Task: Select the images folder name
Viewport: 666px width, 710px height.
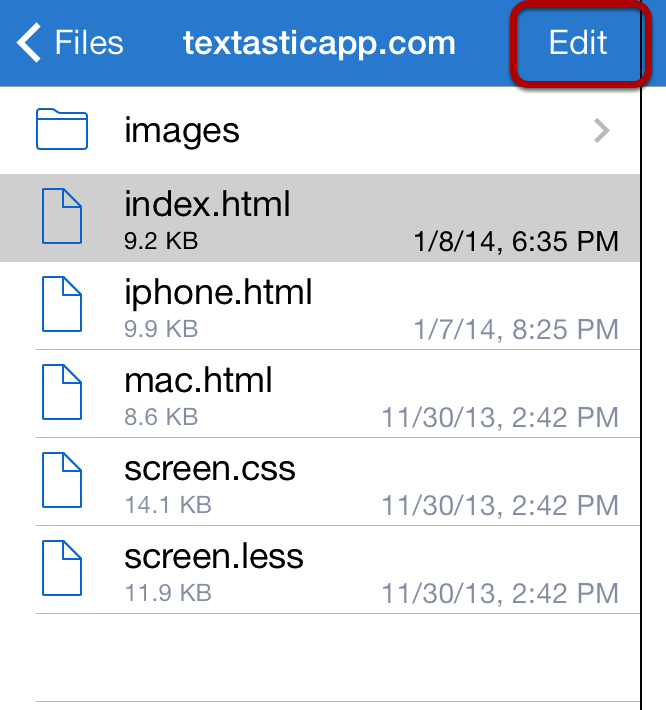Action: click(182, 131)
